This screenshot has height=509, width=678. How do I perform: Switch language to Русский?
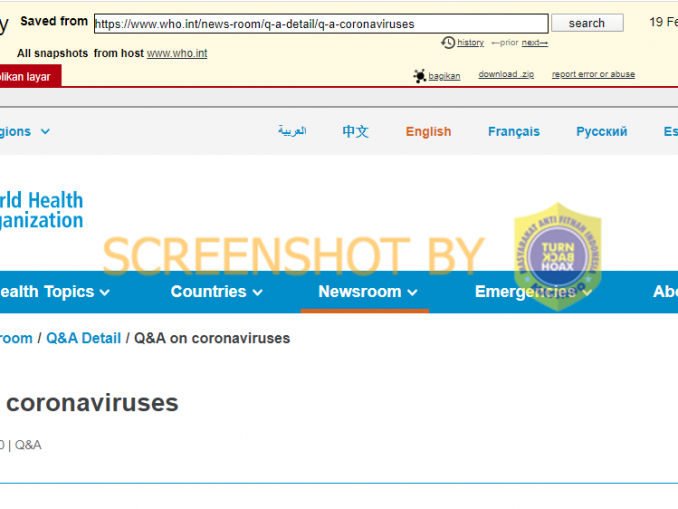pyautogui.click(x=601, y=131)
